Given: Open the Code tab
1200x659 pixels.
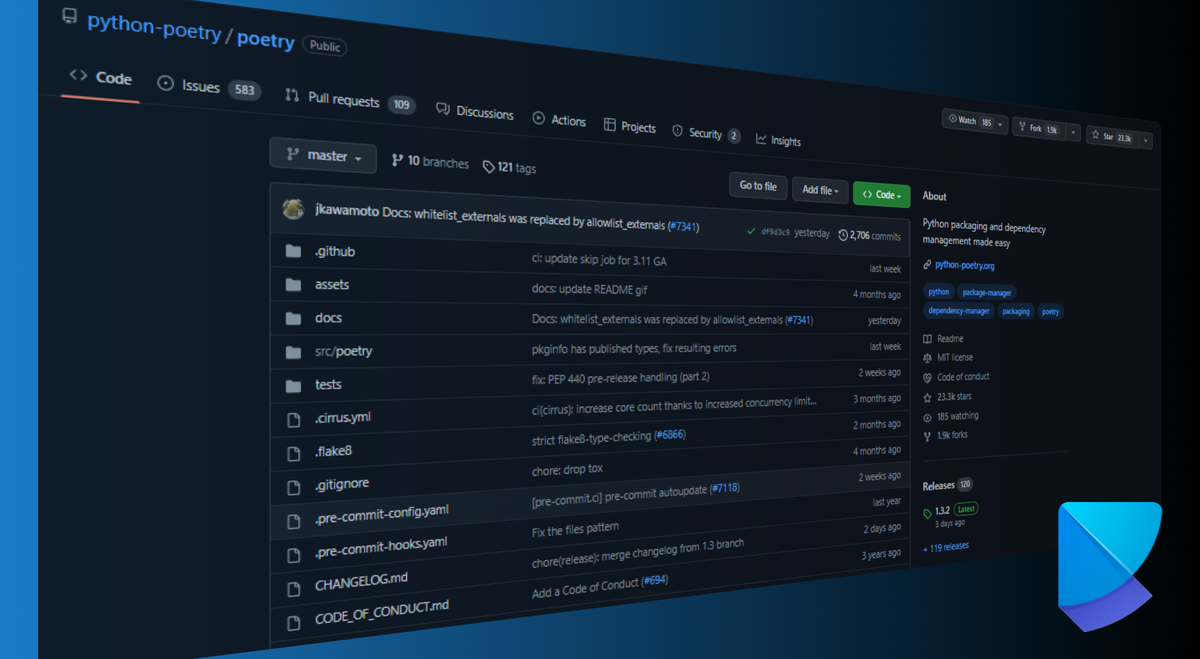Looking at the screenshot, I should [x=100, y=78].
